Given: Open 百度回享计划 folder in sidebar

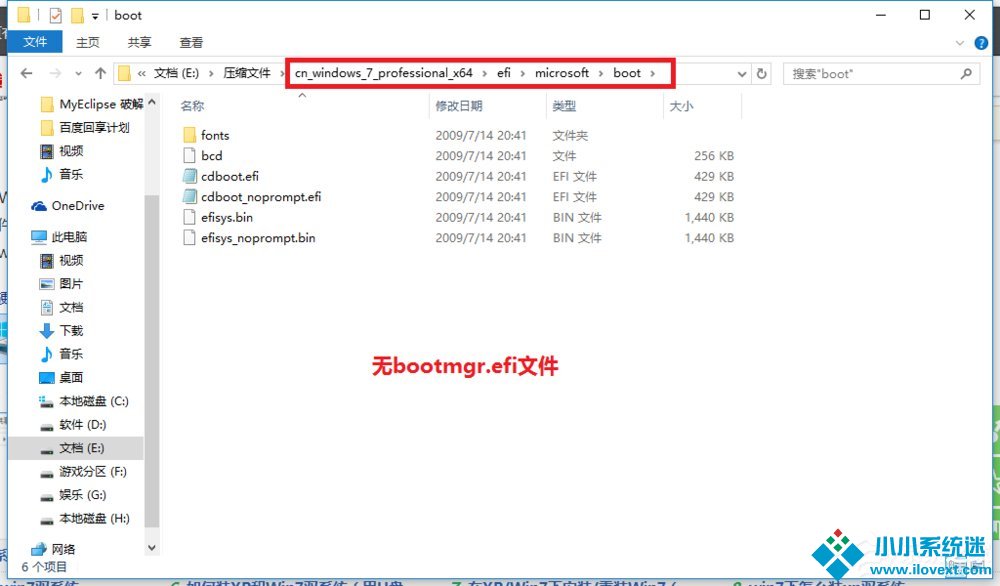Looking at the screenshot, I should point(85,128).
